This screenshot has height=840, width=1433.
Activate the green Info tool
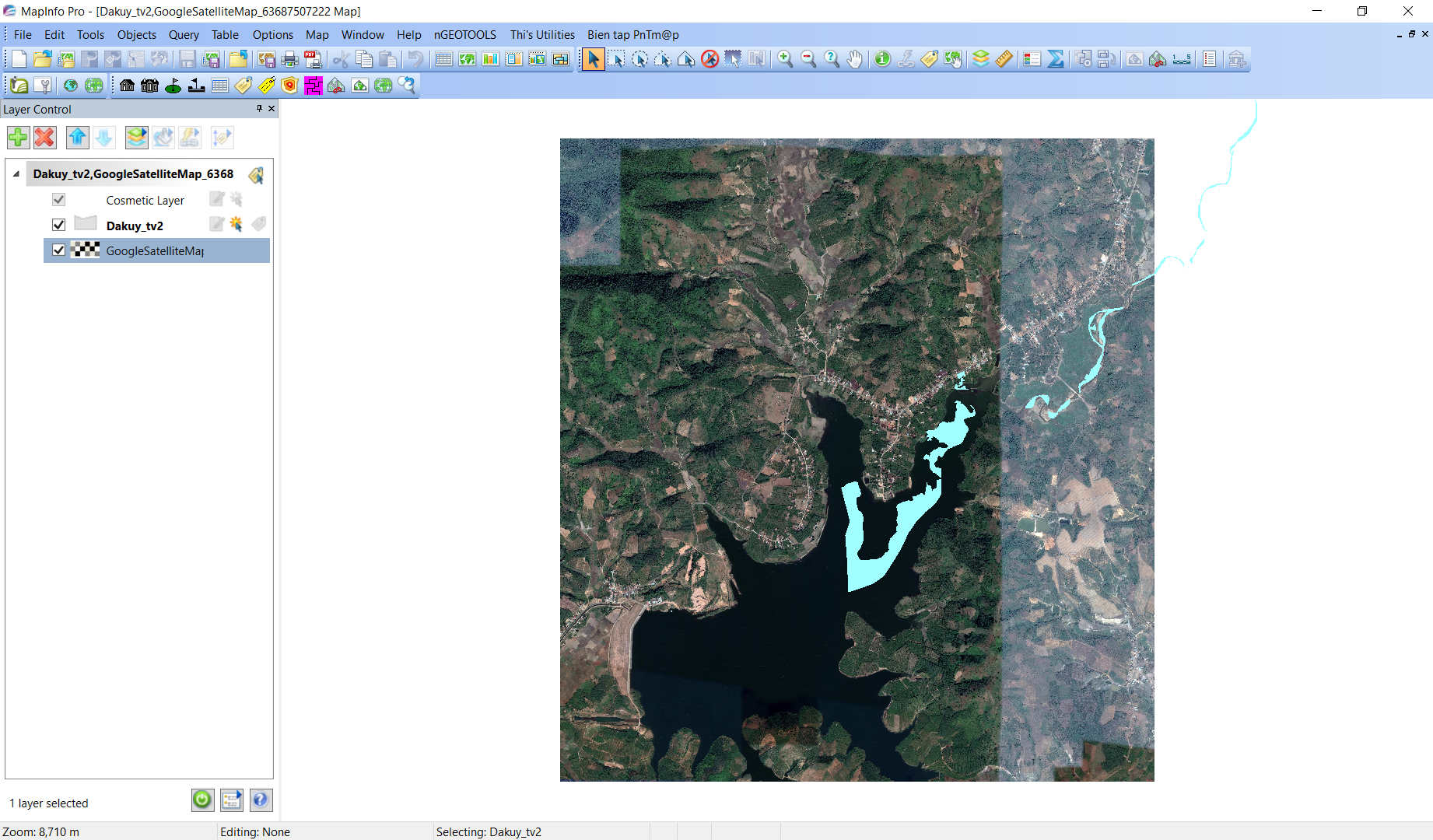coord(882,59)
